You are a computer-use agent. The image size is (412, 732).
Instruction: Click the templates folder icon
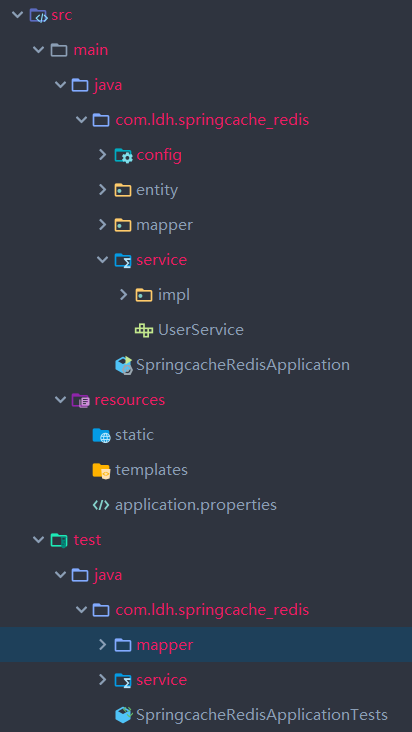[101, 470]
